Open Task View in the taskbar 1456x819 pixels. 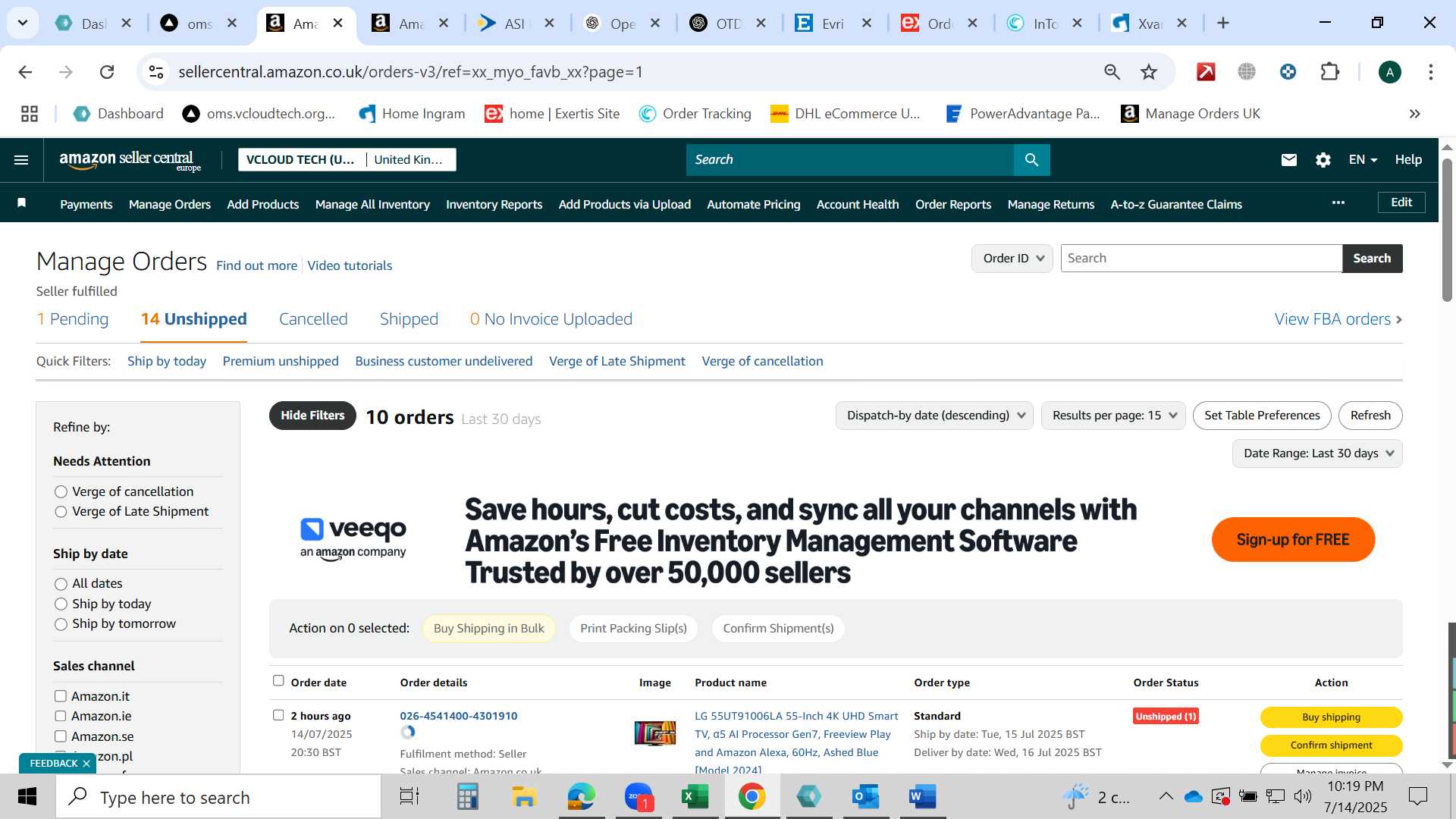pos(409,797)
